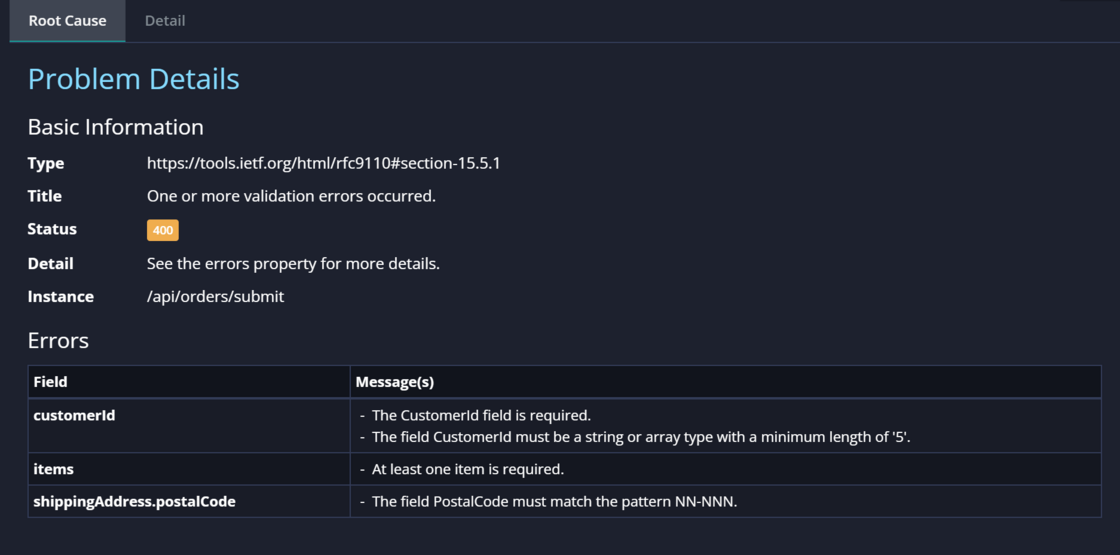Open the rfc9110 section-15.5.1 type URL
This screenshot has width=1120, height=555.
tap(324, 164)
